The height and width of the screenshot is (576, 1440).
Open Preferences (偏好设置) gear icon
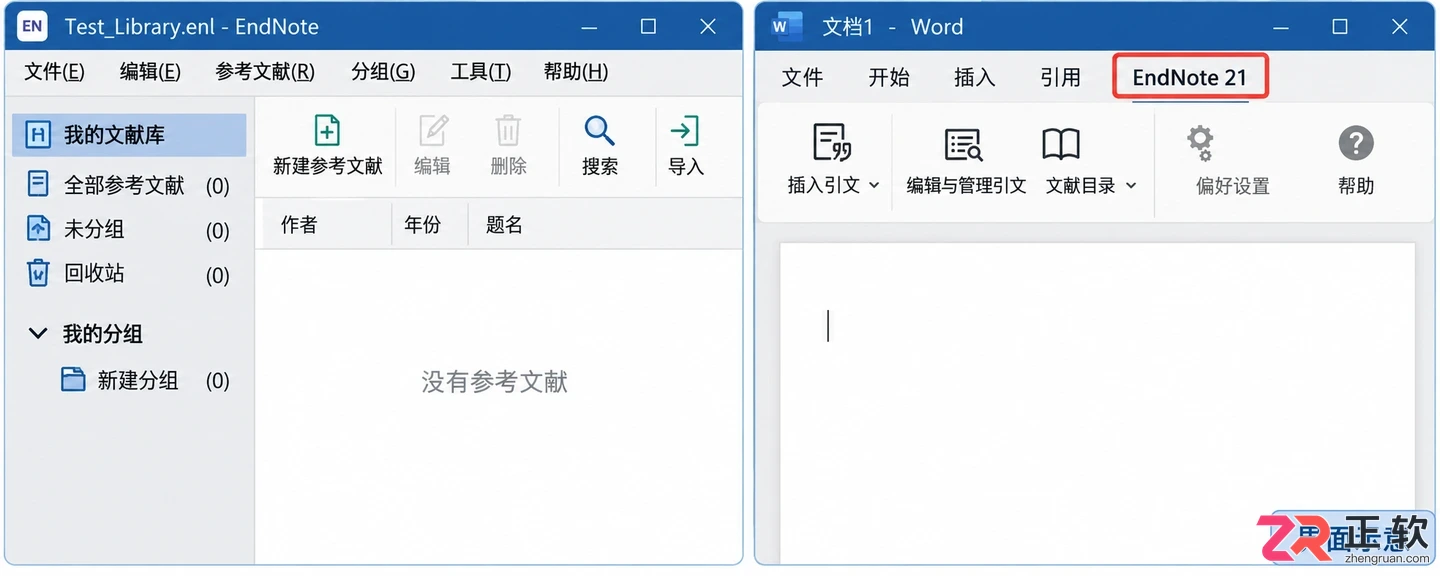(1201, 144)
